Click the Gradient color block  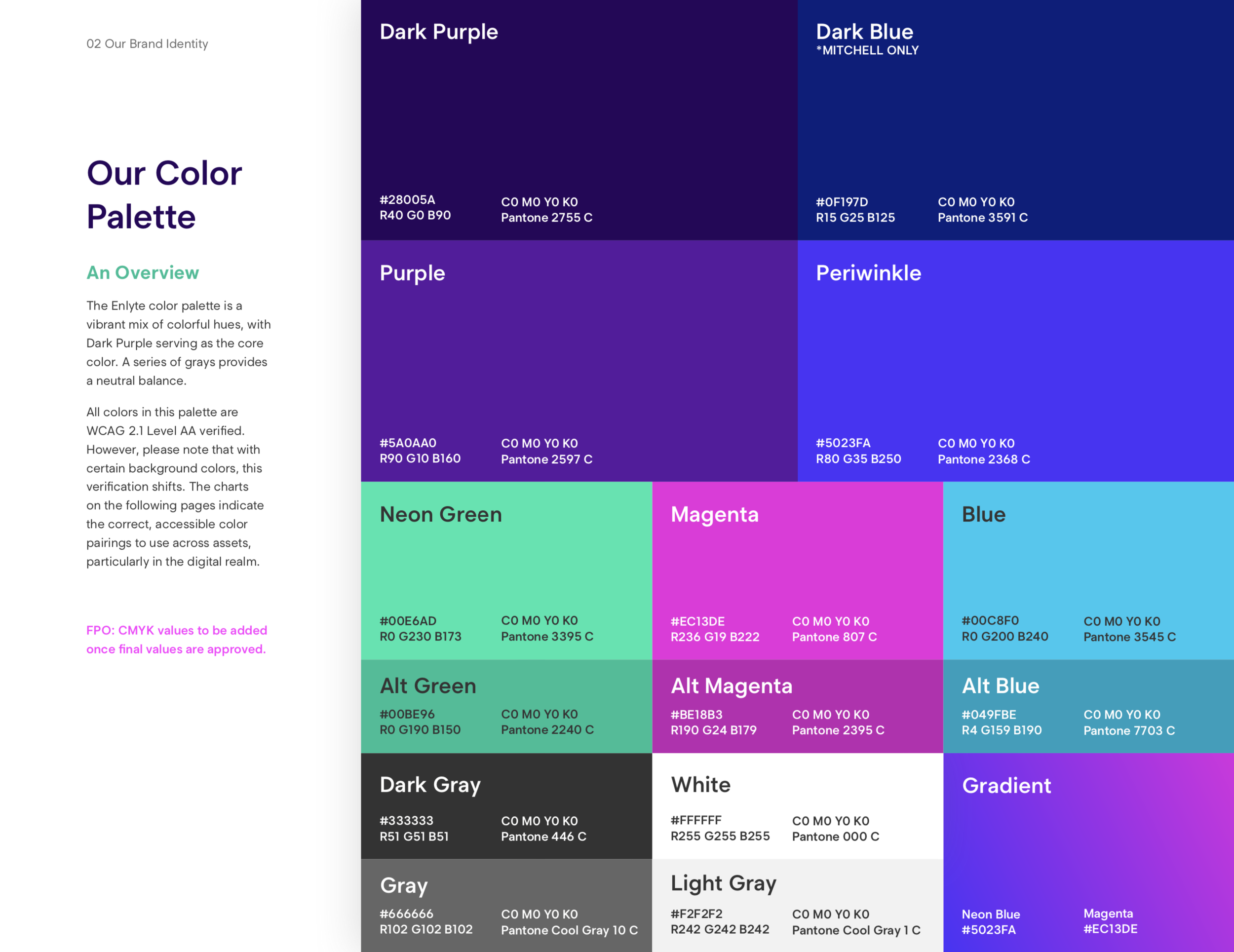click(1088, 852)
